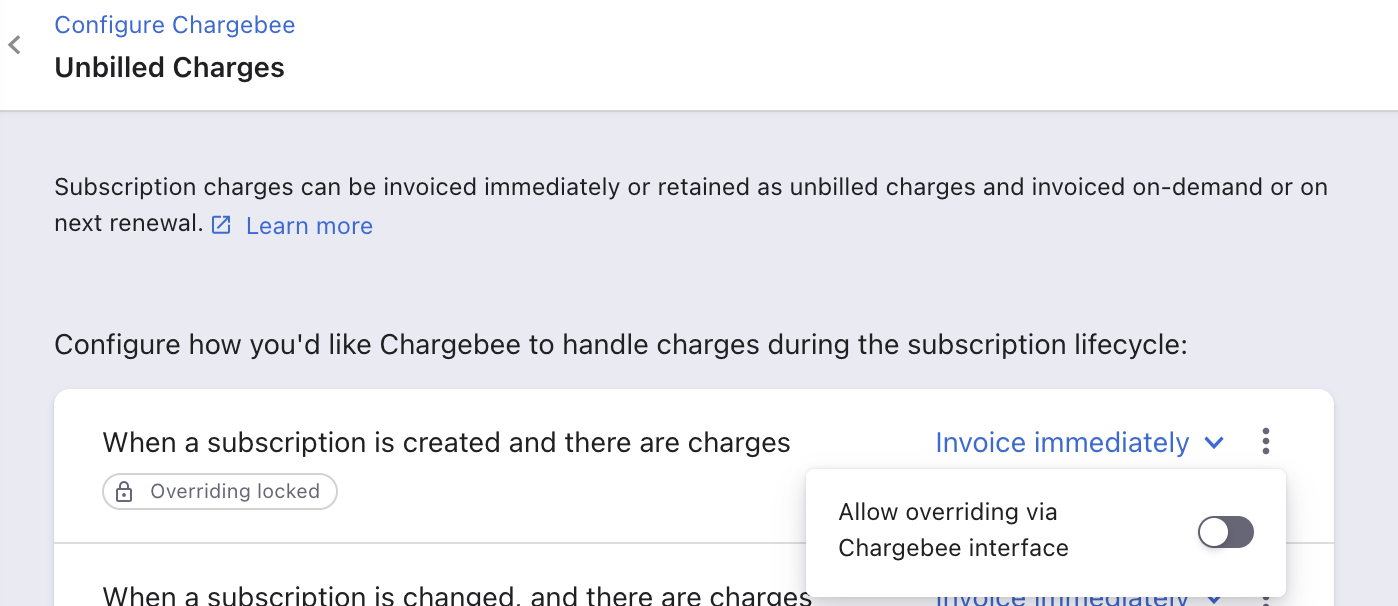Click "When a subscription is created" row text
Screen dimensions: 1398x606
pos(446,442)
